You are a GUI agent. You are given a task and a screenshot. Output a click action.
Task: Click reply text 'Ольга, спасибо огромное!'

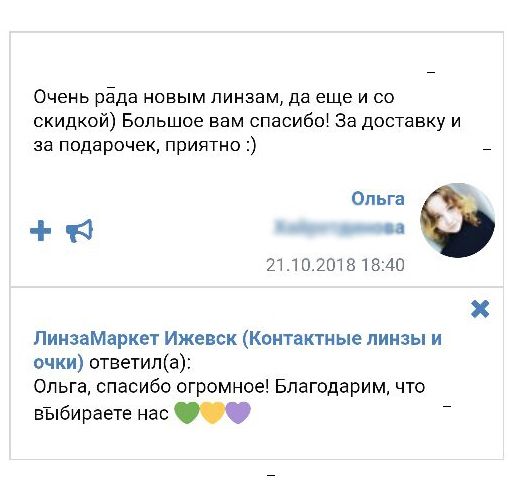[x=151, y=387]
